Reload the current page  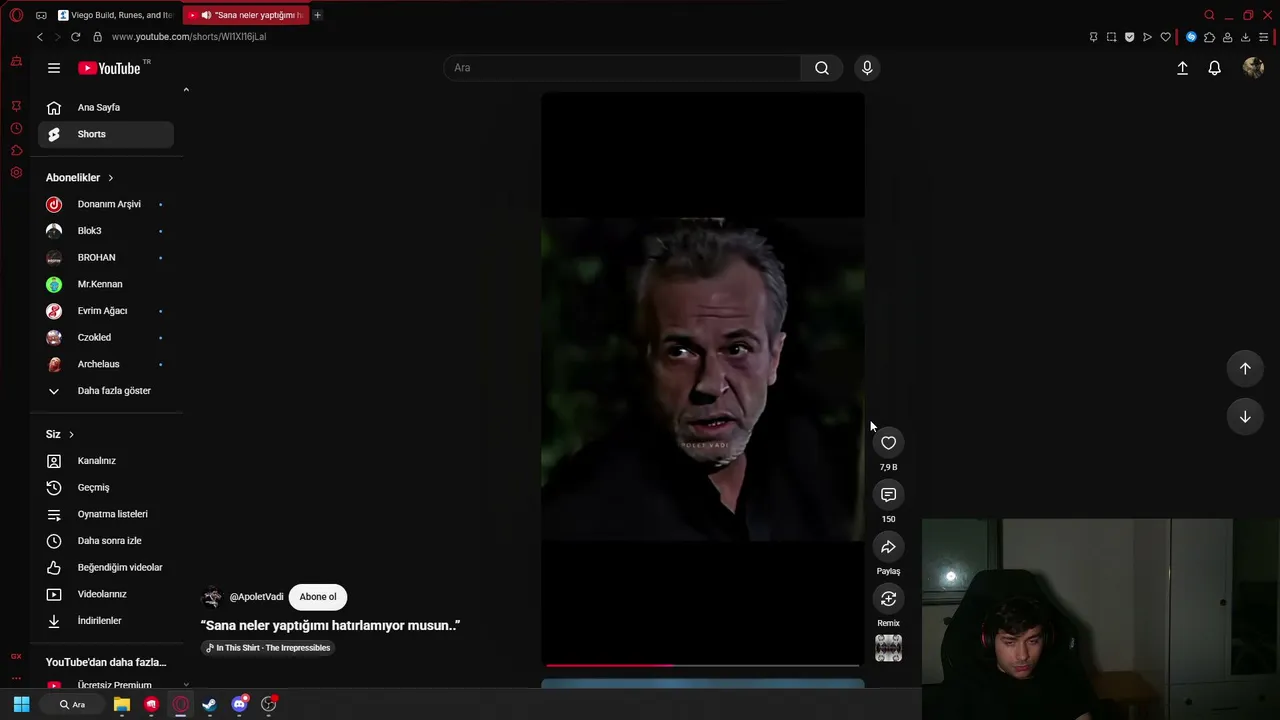[75, 37]
